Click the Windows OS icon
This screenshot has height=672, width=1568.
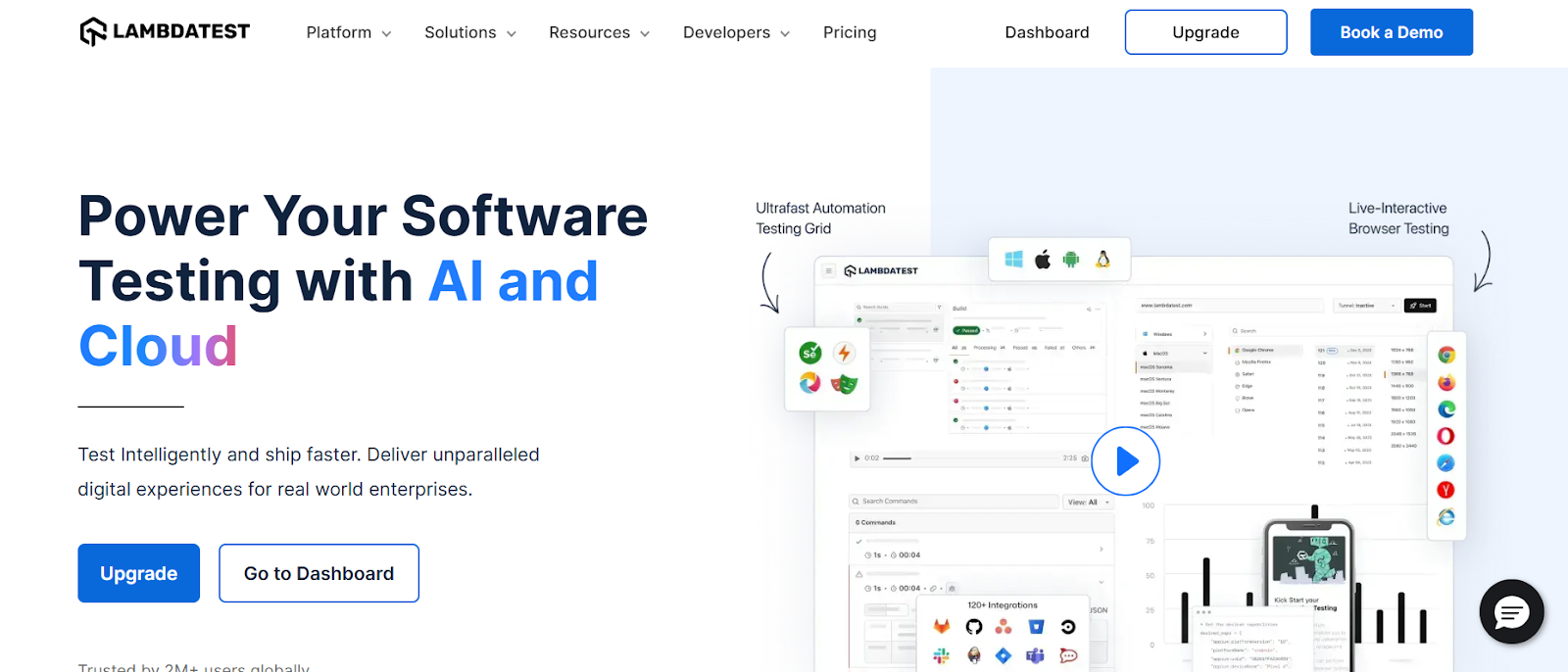tap(1013, 259)
